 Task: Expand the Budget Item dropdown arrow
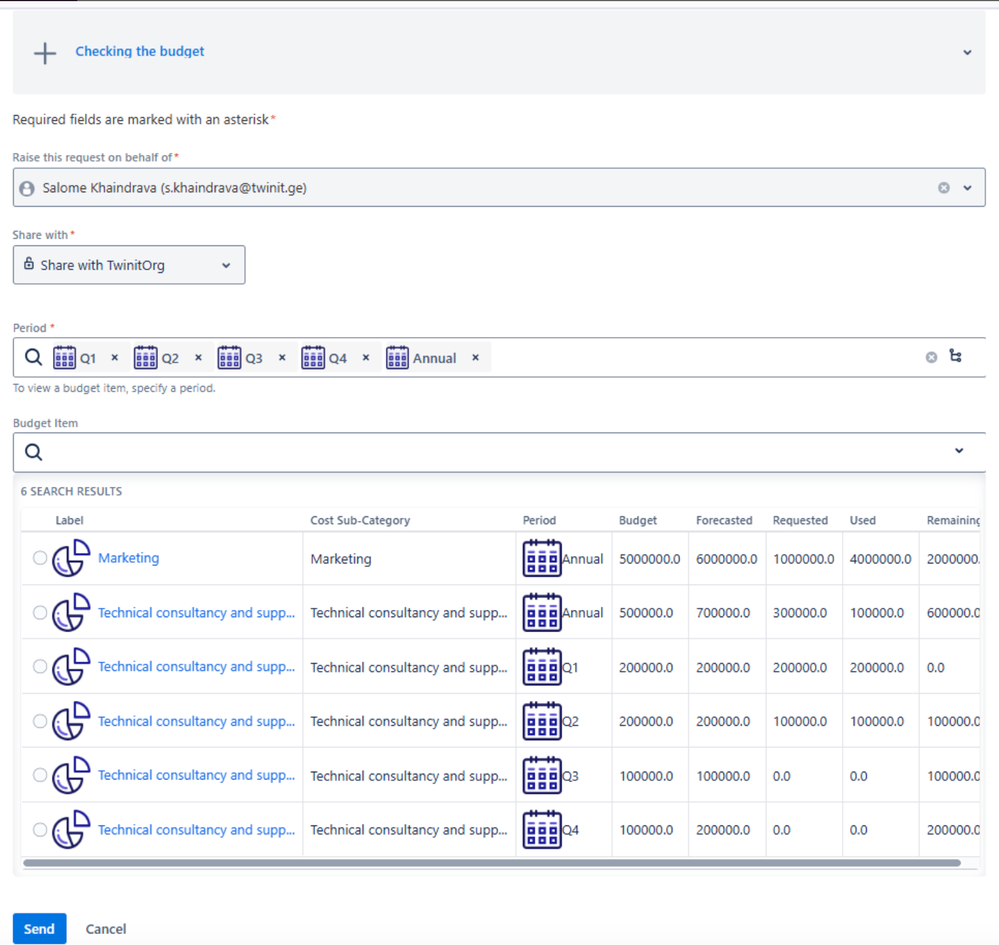click(x=959, y=451)
